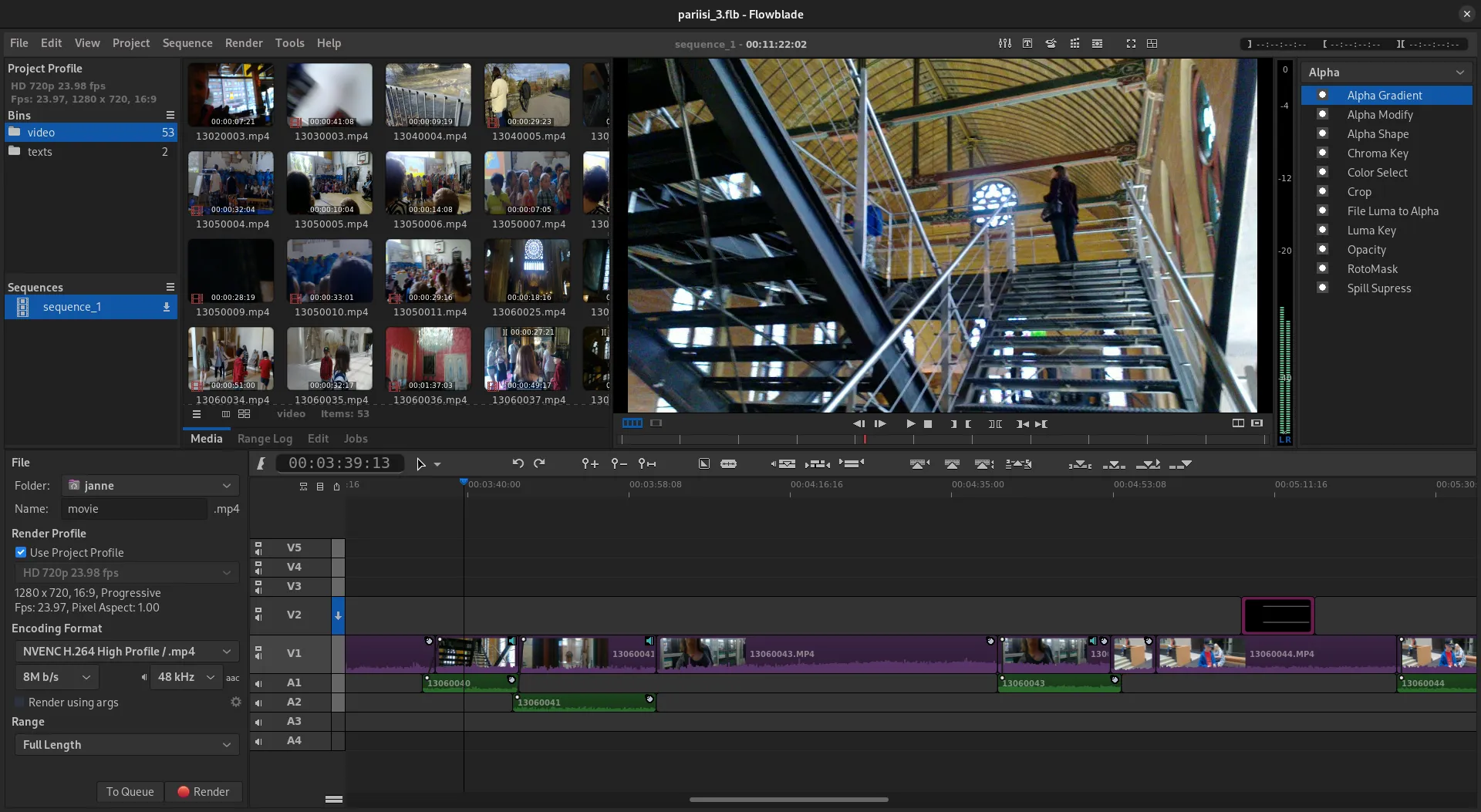Viewport: 1481px width, 812px height.
Task: Click the Render button
Action: pos(204,791)
